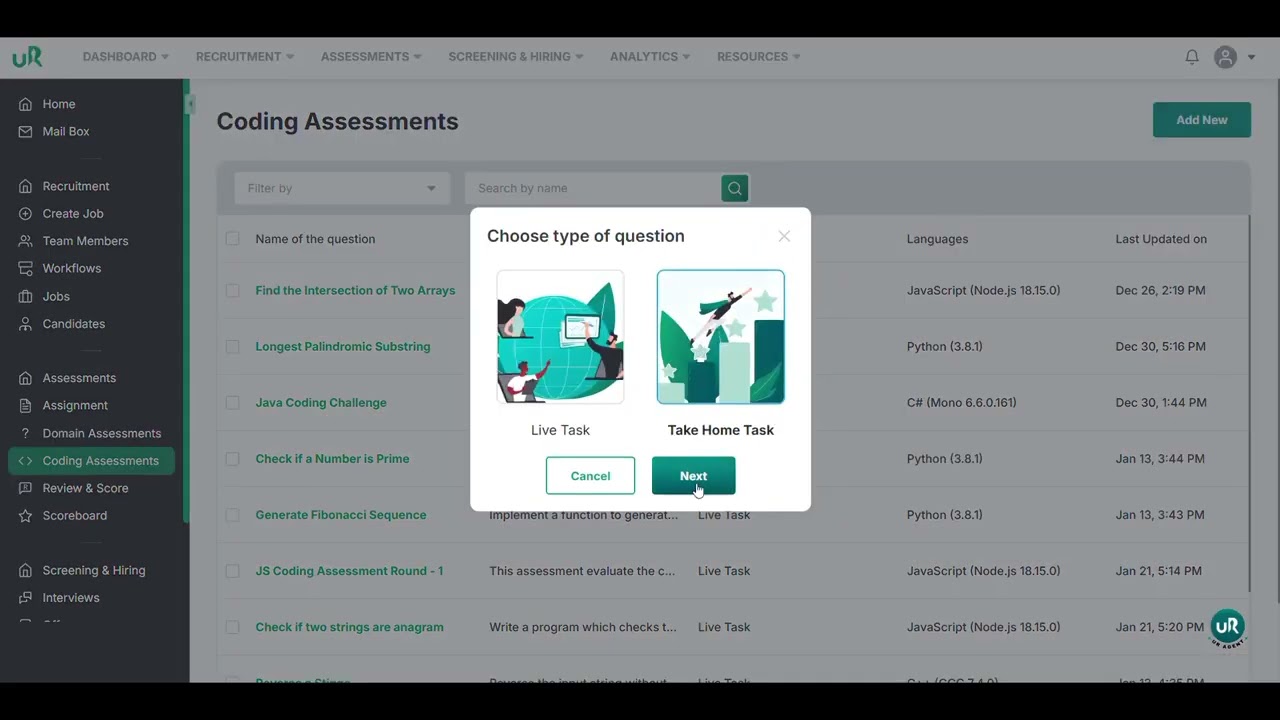Close the Choose type of question dialog
Viewport: 1280px width, 720px height.
coord(784,236)
